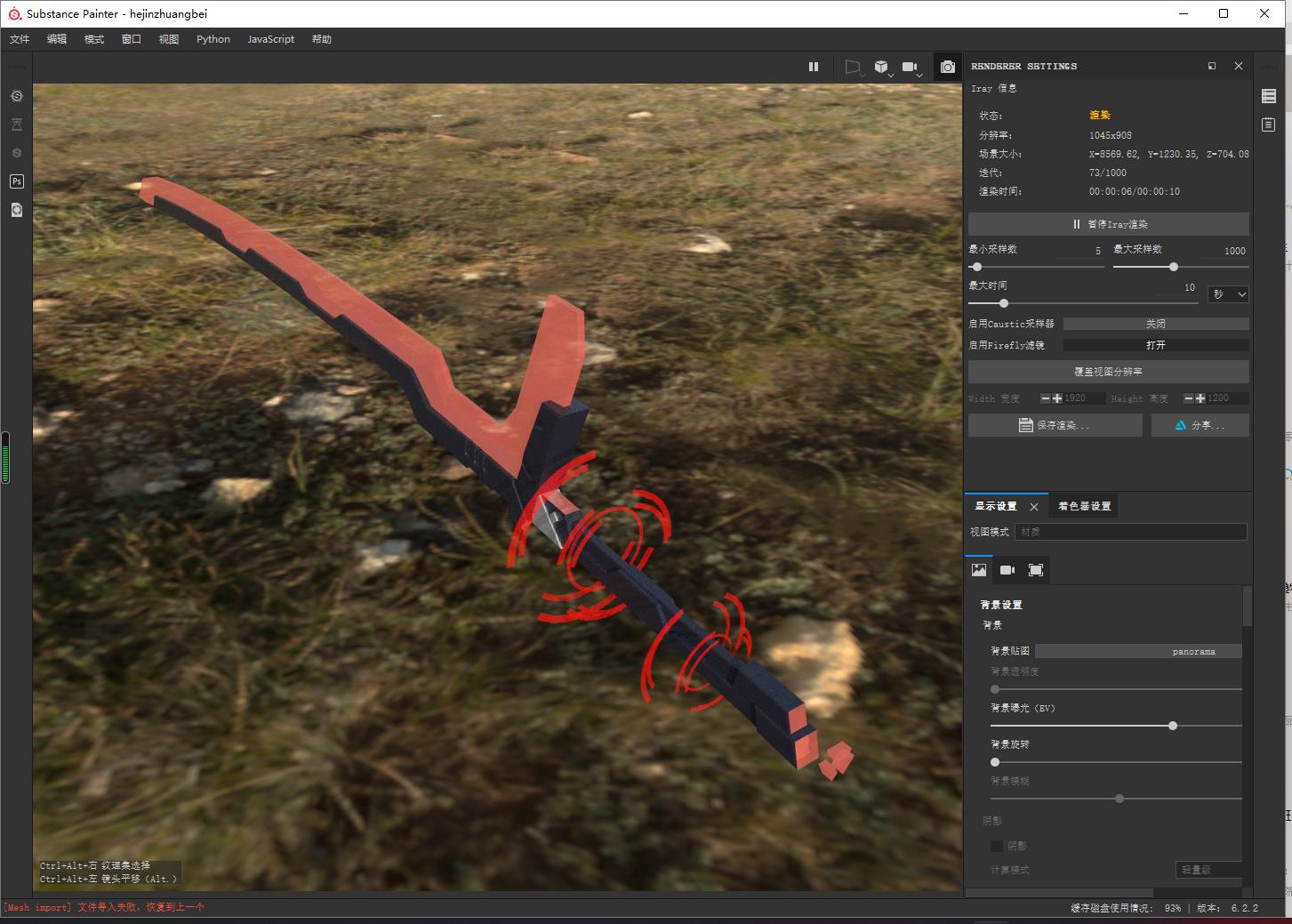Screen dimensions: 1292x924
Task: Click the Mesh import error message in status bar
Action: point(104,908)
